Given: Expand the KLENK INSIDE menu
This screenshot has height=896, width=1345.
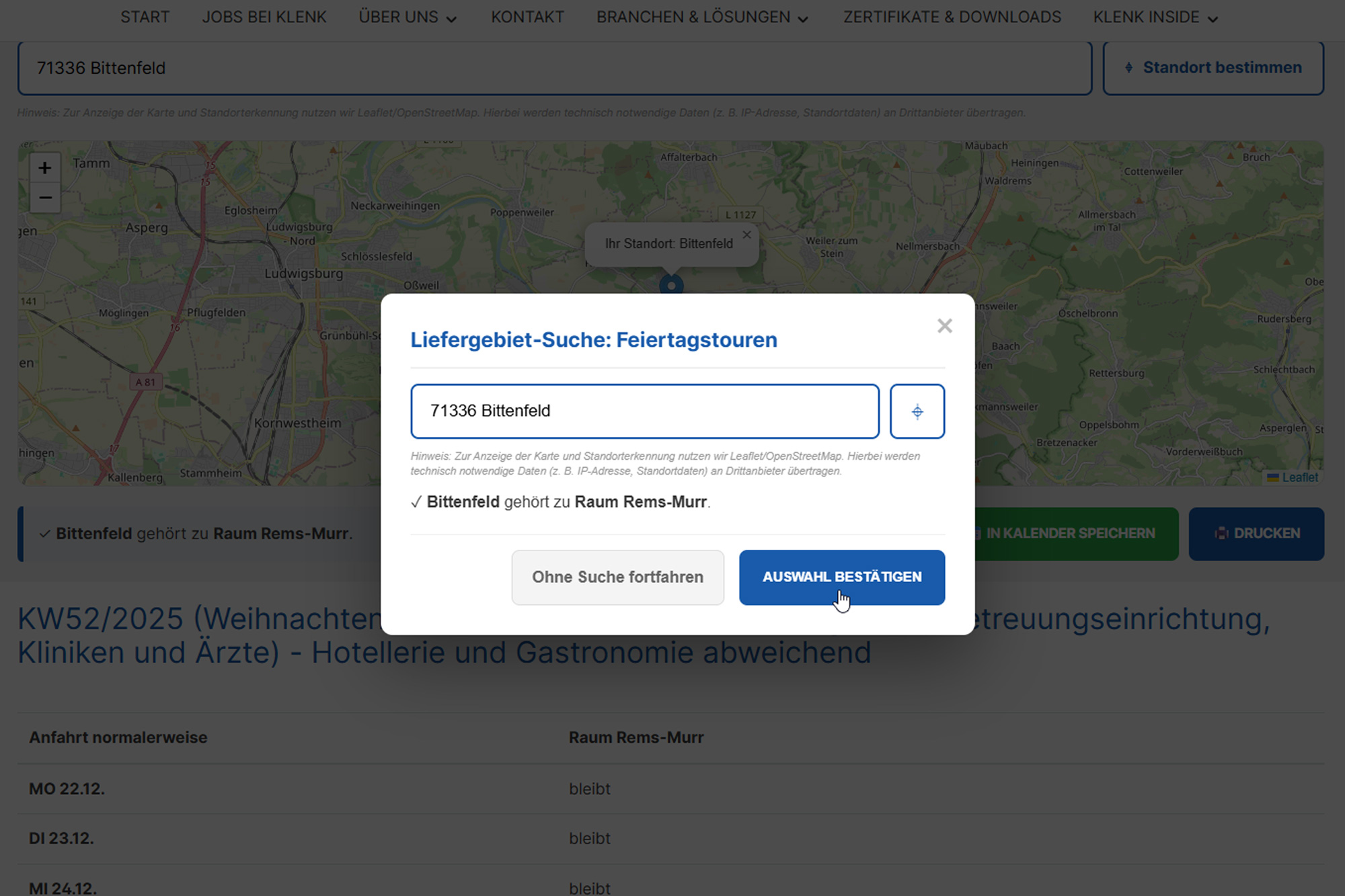Looking at the screenshot, I should 1155,17.
